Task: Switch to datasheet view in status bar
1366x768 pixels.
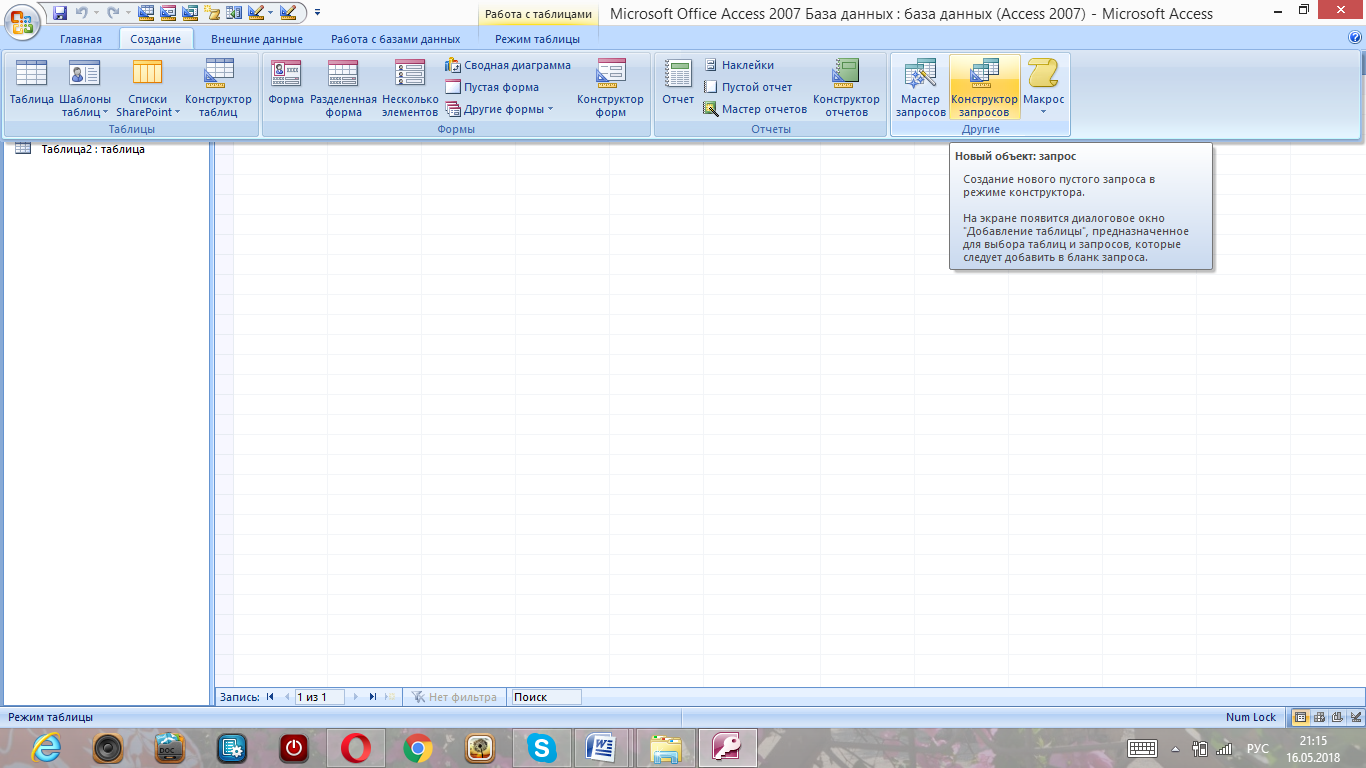Action: click(x=1300, y=717)
